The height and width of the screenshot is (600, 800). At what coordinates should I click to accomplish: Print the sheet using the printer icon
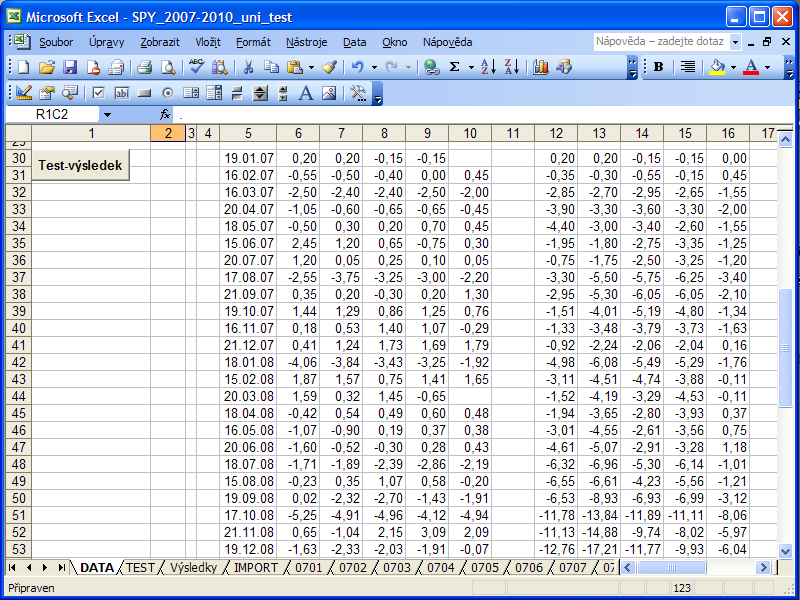click(144, 67)
